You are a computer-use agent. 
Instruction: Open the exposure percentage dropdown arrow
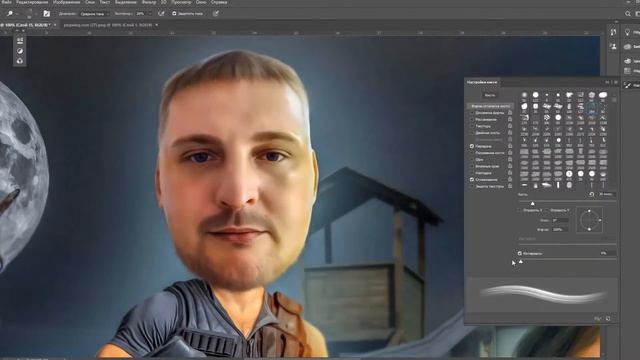pyautogui.click(x=149, y=14)
